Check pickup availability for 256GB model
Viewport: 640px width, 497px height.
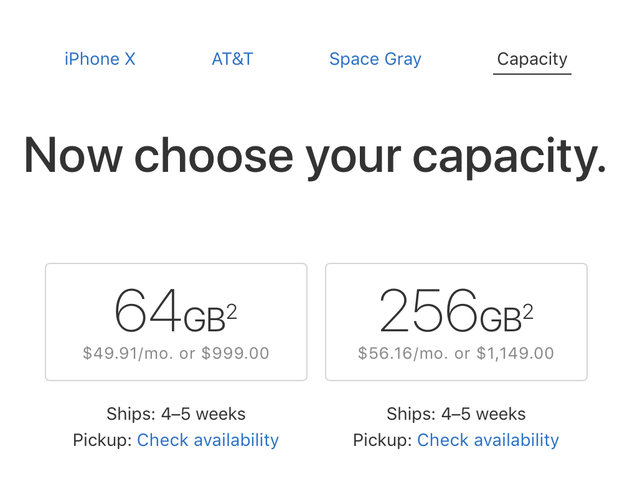[x=488, y=440]
